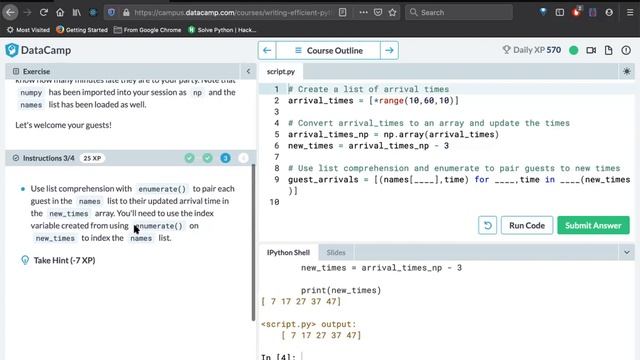
Task: Click the DataCamp logo
Action: pyautogui.click(x=38, y=50)
